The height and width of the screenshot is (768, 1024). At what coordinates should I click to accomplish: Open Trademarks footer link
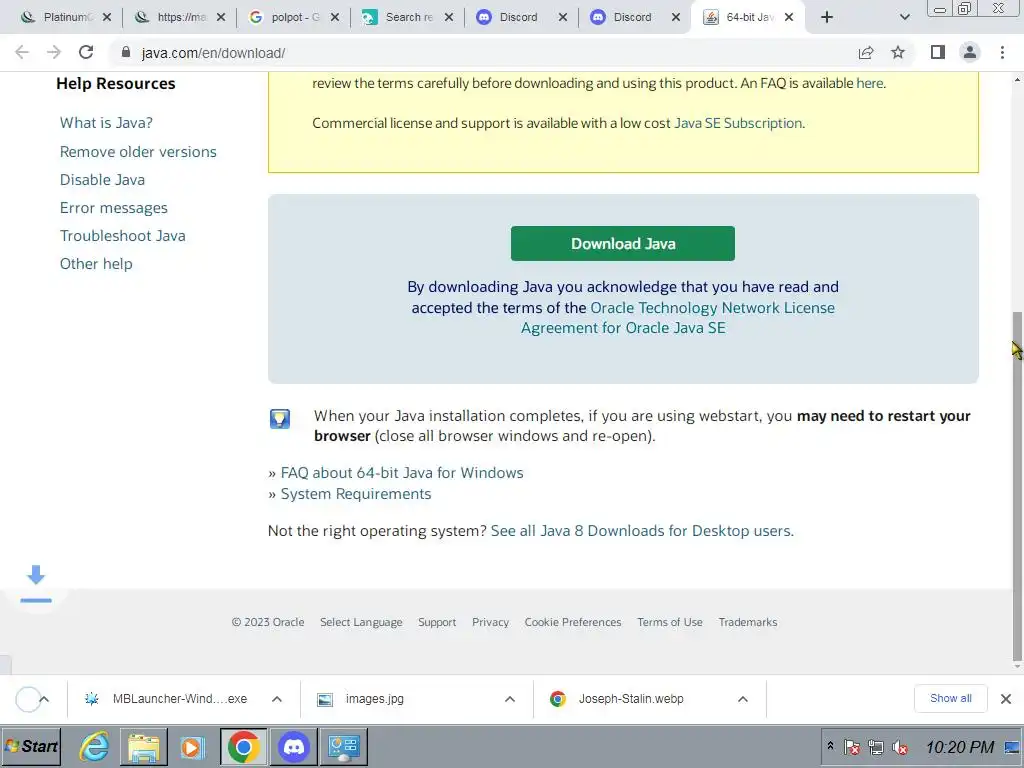pyautogui.click(x=748, y=622)
